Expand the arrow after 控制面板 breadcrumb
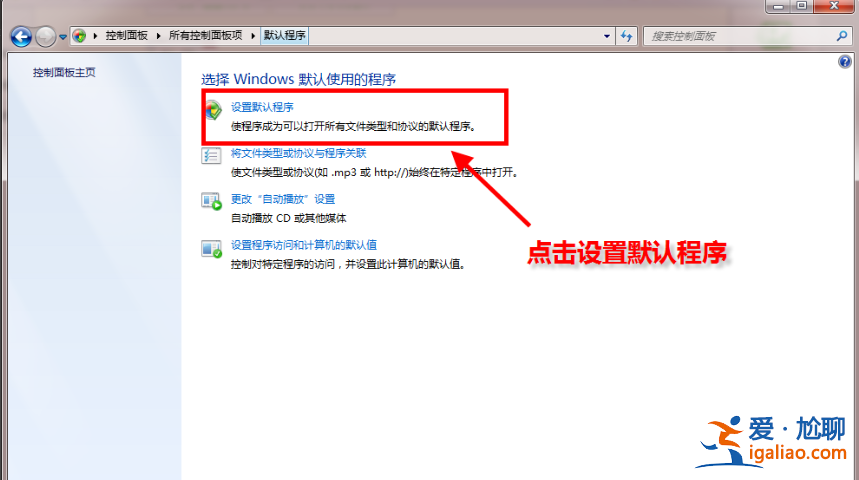The image size is (859, 480). (x=158, y=36)
